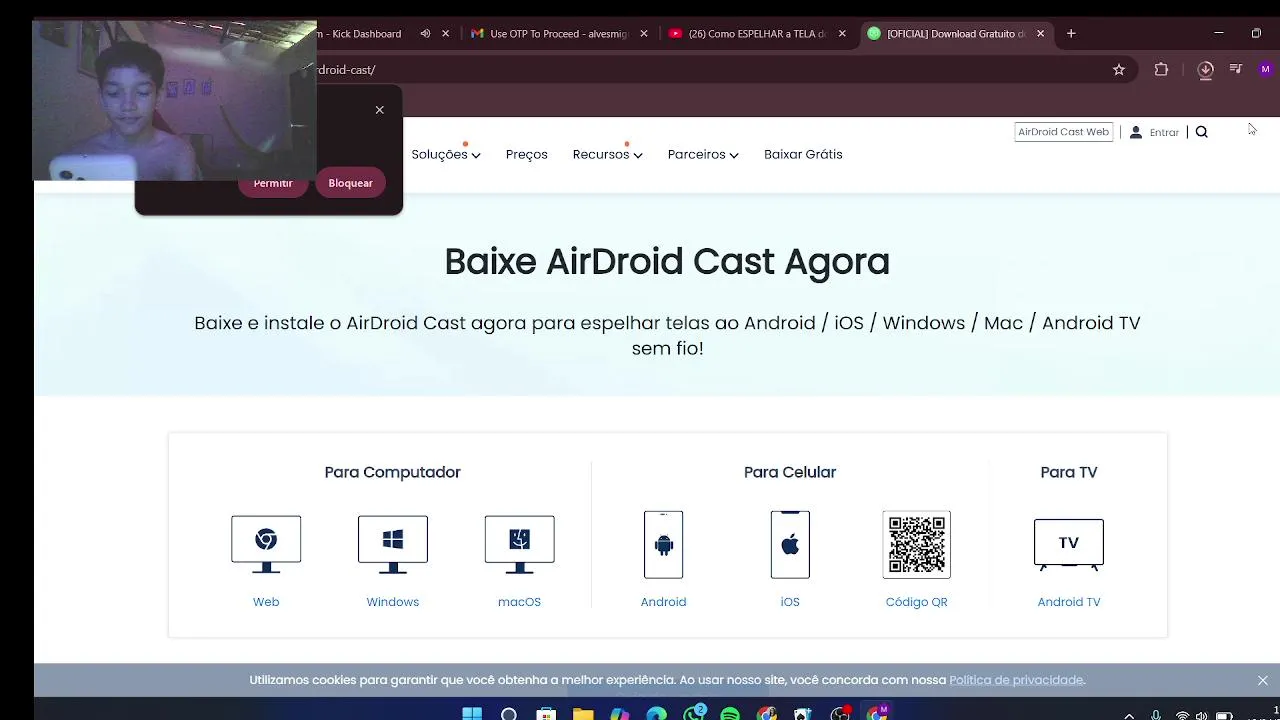Open the QR code image
The width and height of the screenshot is (1280, 720).
pos(917,544)
